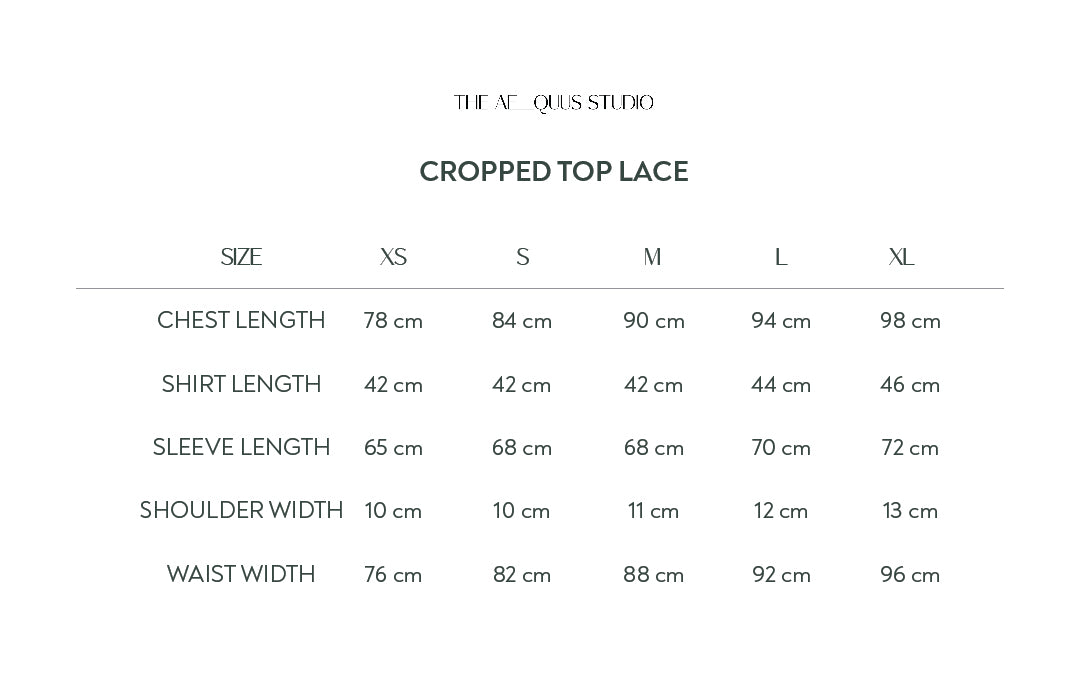Click the Waist Width row label
The height and width of the screenshot is (675, 1080).
241,574
